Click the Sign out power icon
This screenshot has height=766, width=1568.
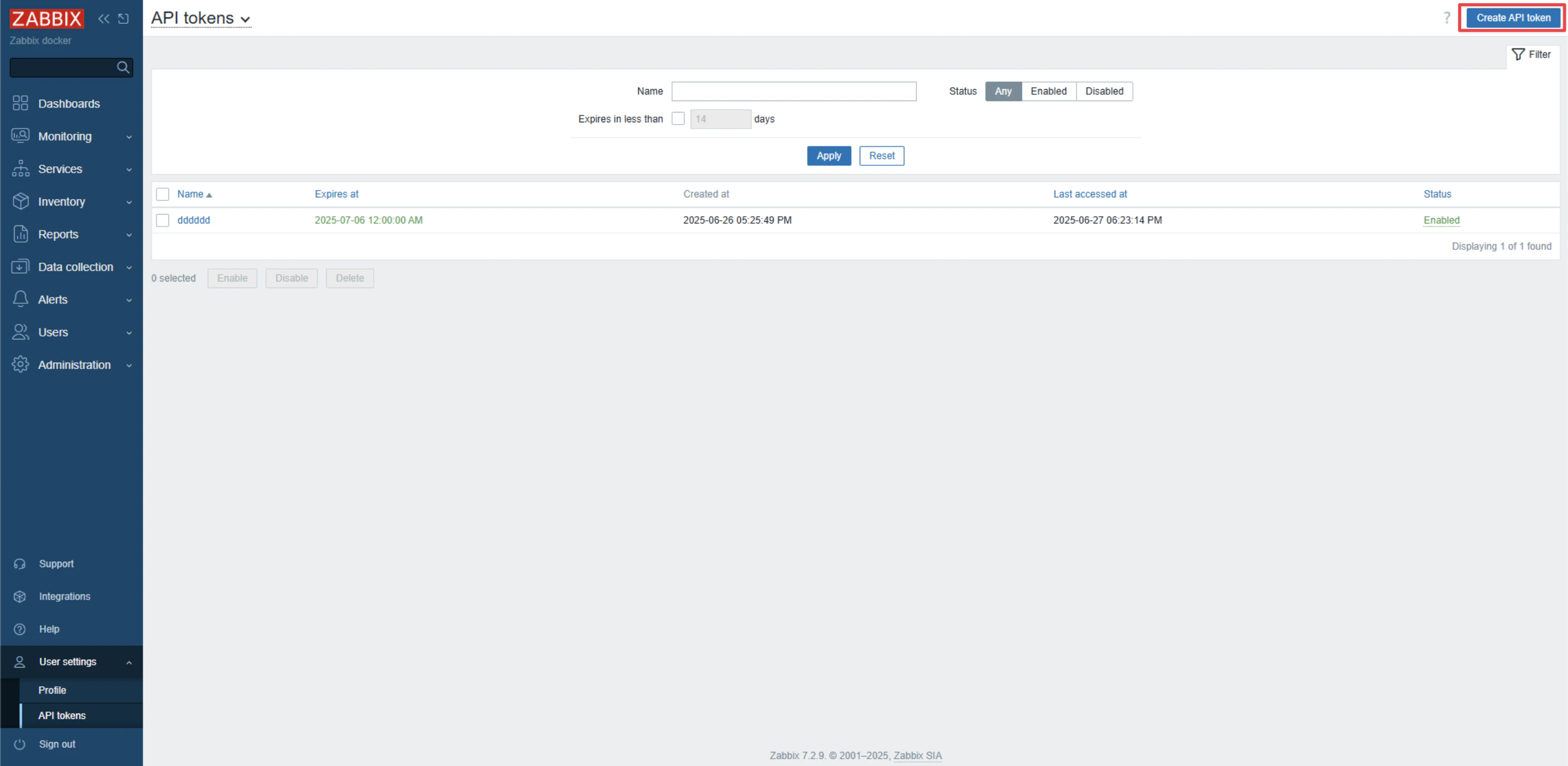pyautogui.click(x=20, y=744)
